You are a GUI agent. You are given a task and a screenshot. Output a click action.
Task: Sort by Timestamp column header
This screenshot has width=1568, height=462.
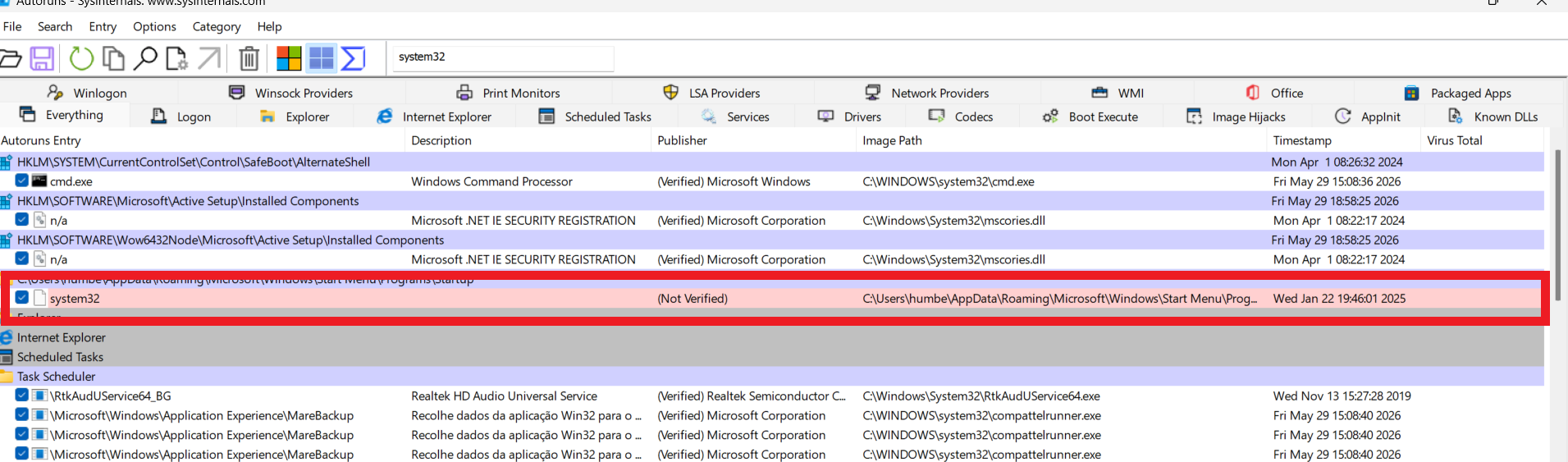[x=1345, y=140]
